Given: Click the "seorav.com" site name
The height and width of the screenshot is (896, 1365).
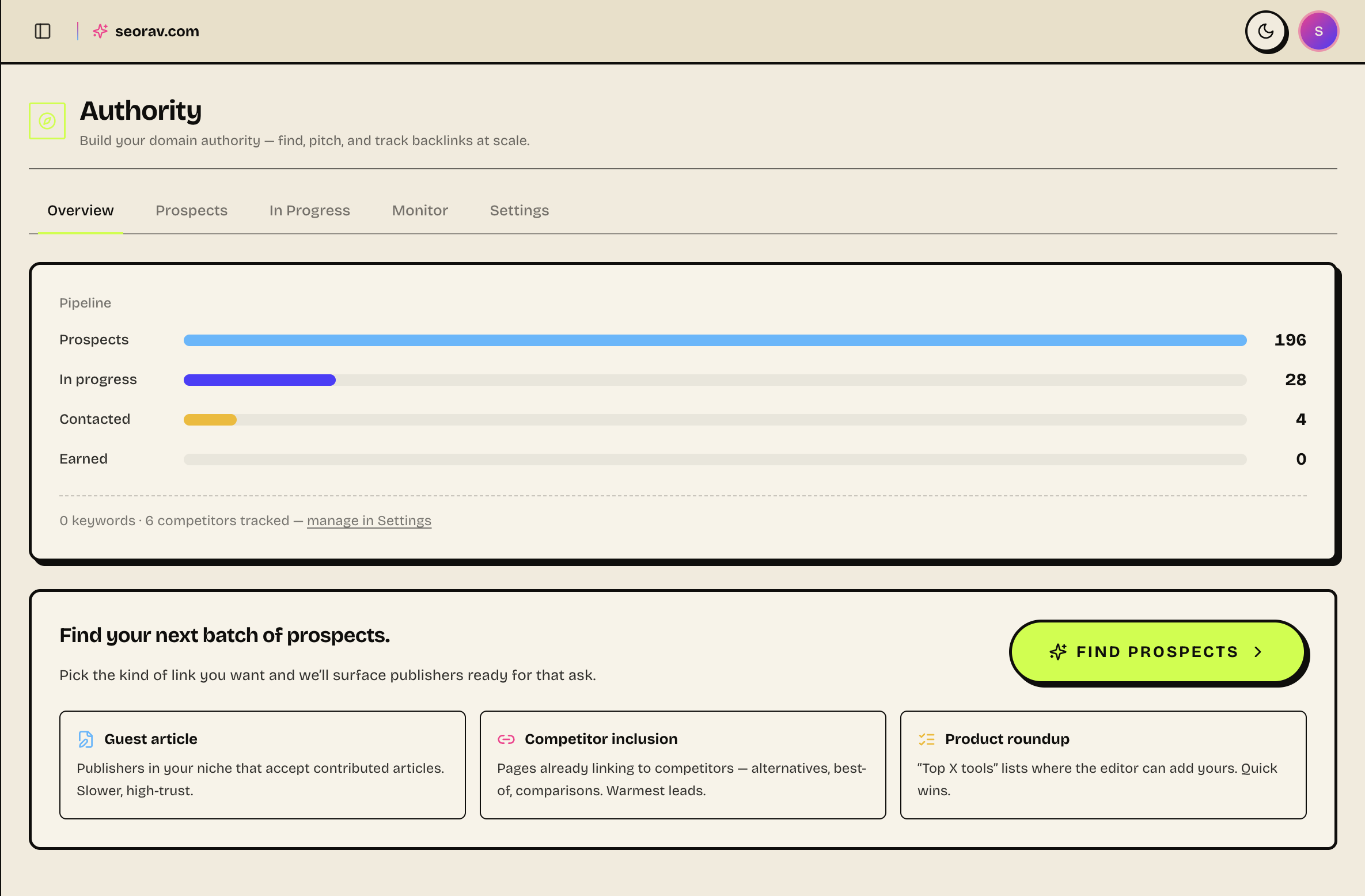Looking at the screenshot, I should tap(157, 31).
